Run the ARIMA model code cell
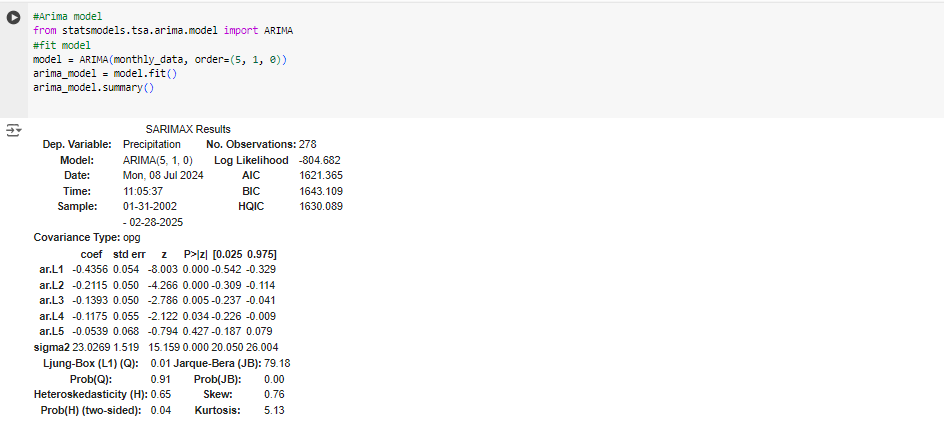The height and width of the screenshot is (437, 944). (13, 18)
